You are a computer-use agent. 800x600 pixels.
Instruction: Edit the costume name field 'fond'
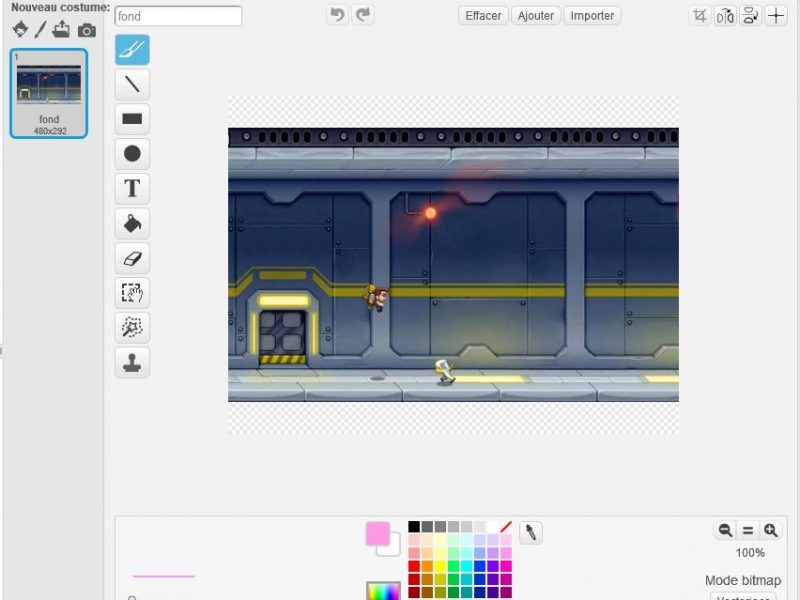178,16
